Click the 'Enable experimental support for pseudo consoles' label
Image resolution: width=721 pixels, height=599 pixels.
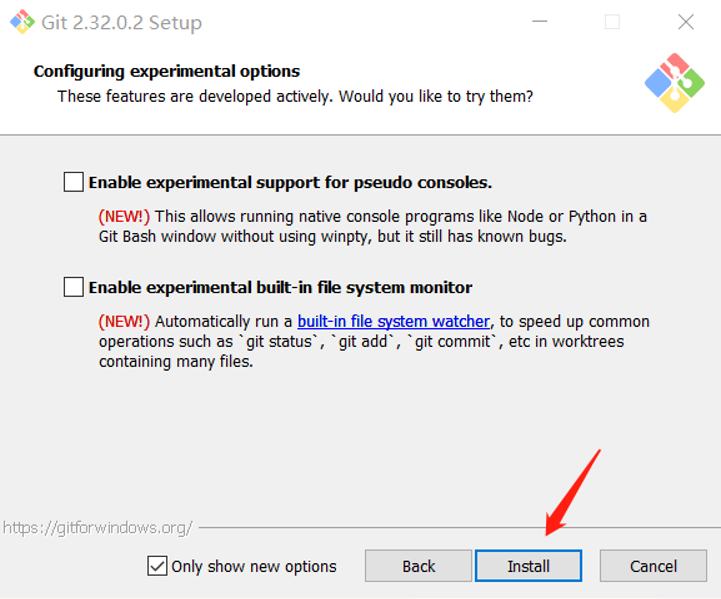click(290, 183)
